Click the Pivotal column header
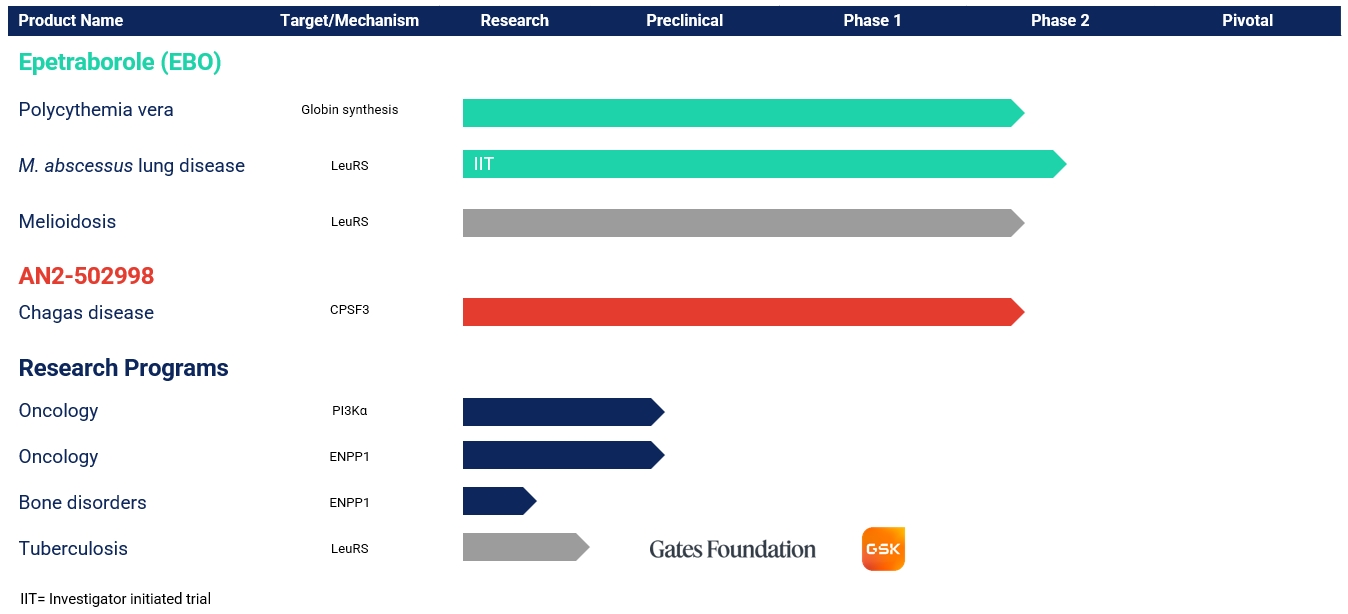The image size is (1348, 614). [1247, 20]
